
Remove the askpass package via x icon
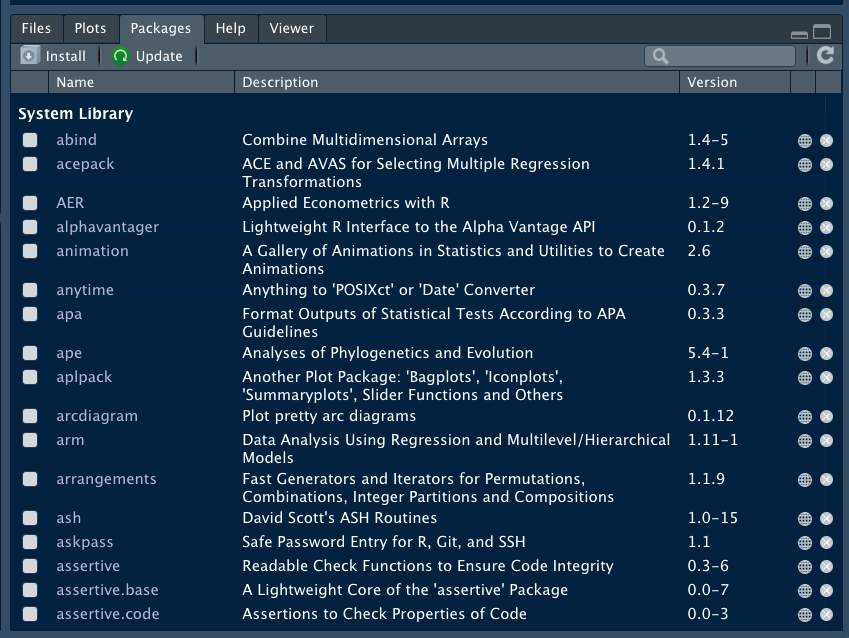pos(826,543)
